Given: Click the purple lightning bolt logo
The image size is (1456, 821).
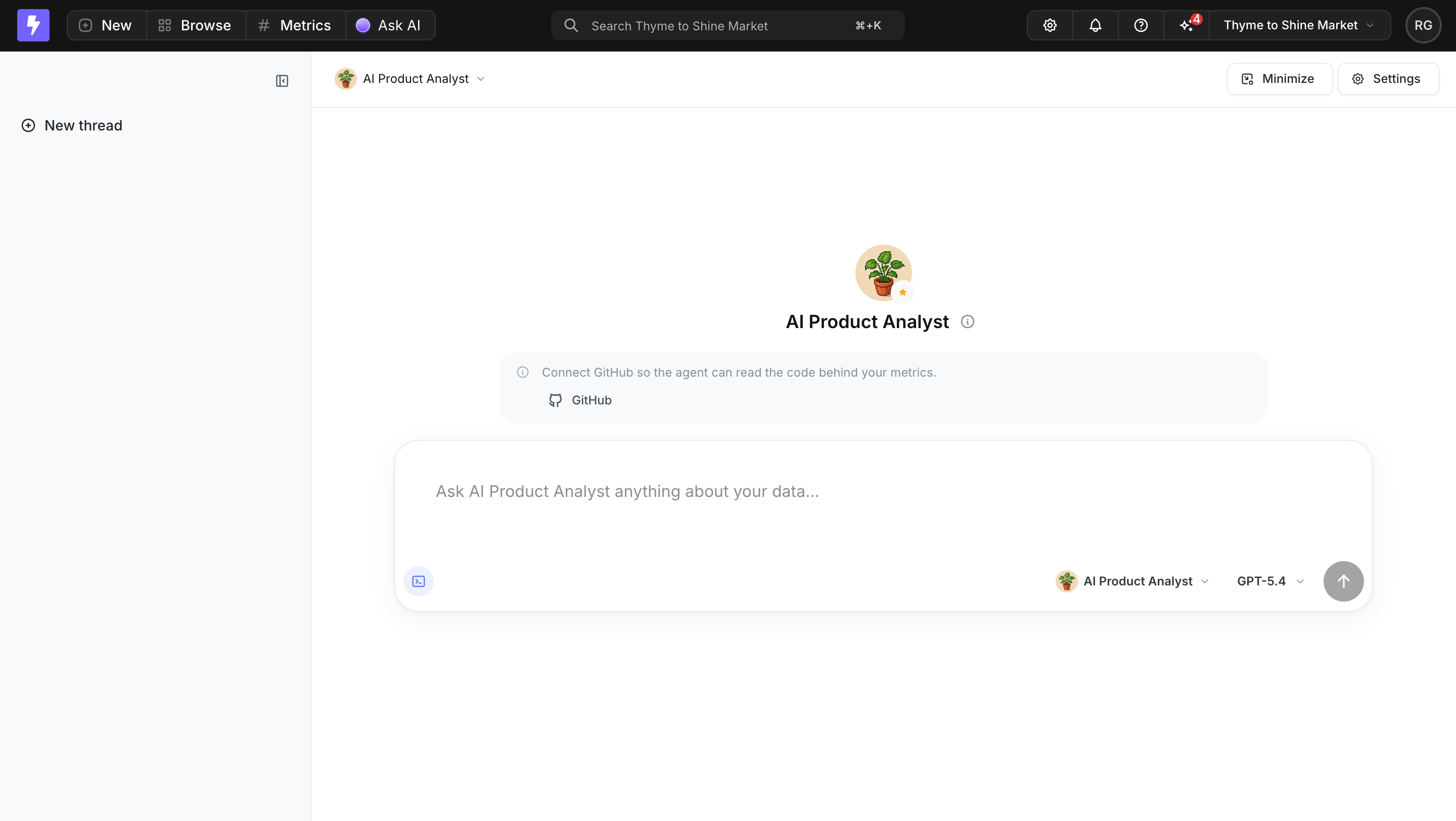Looking at the screenshot, I should pos(33,25).
